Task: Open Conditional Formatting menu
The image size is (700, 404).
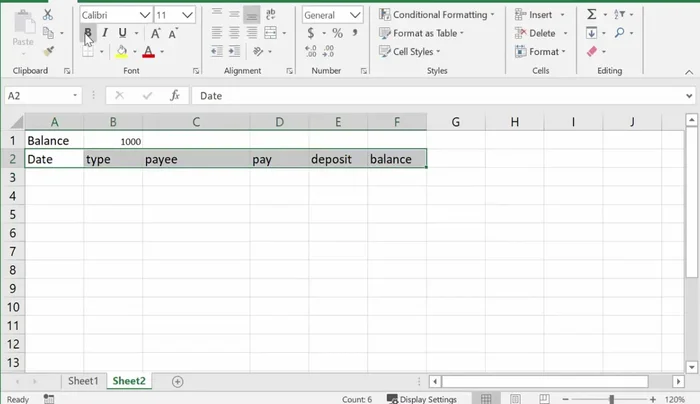Action: tap(437, 15)
